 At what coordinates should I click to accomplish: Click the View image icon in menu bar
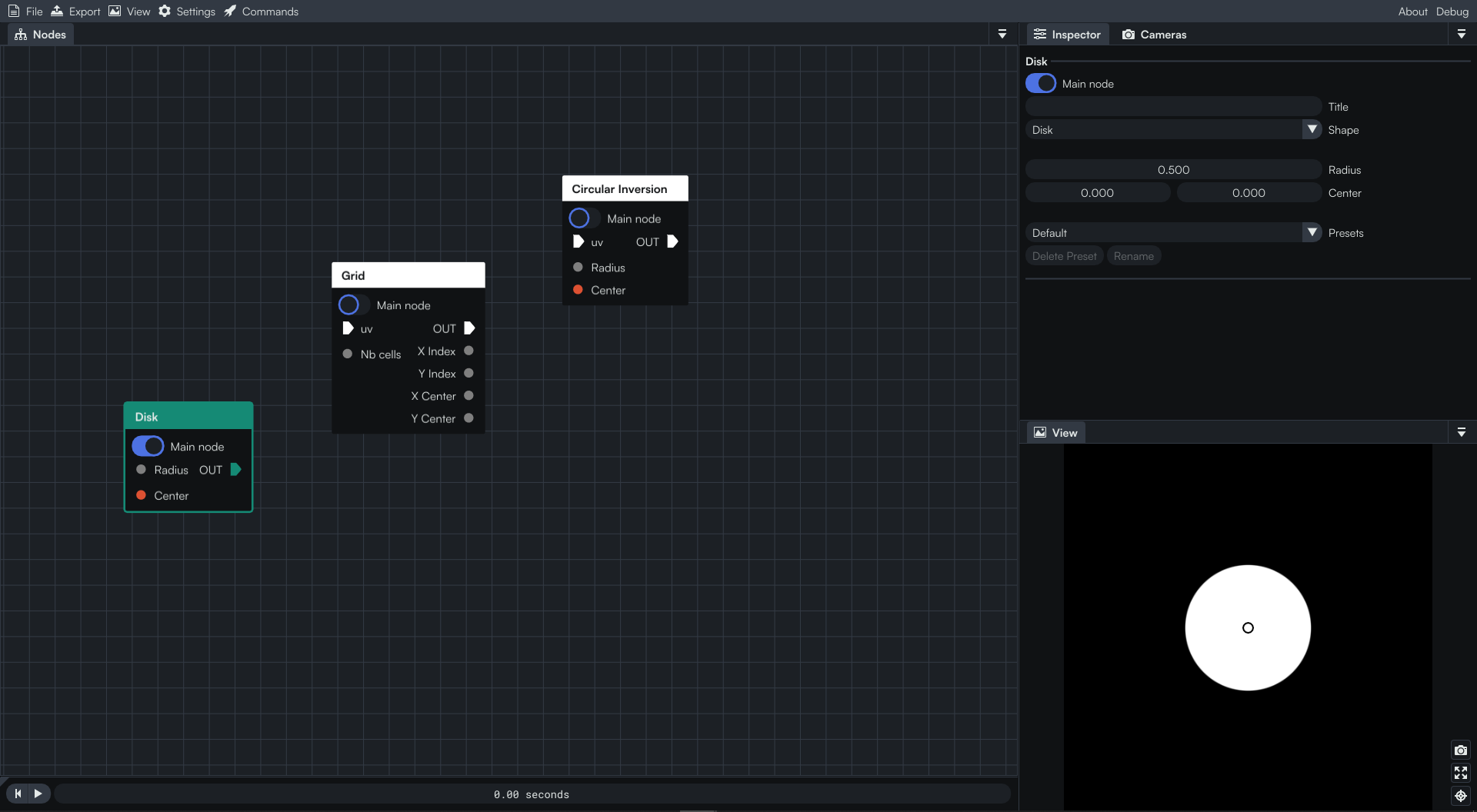(115, 11)
